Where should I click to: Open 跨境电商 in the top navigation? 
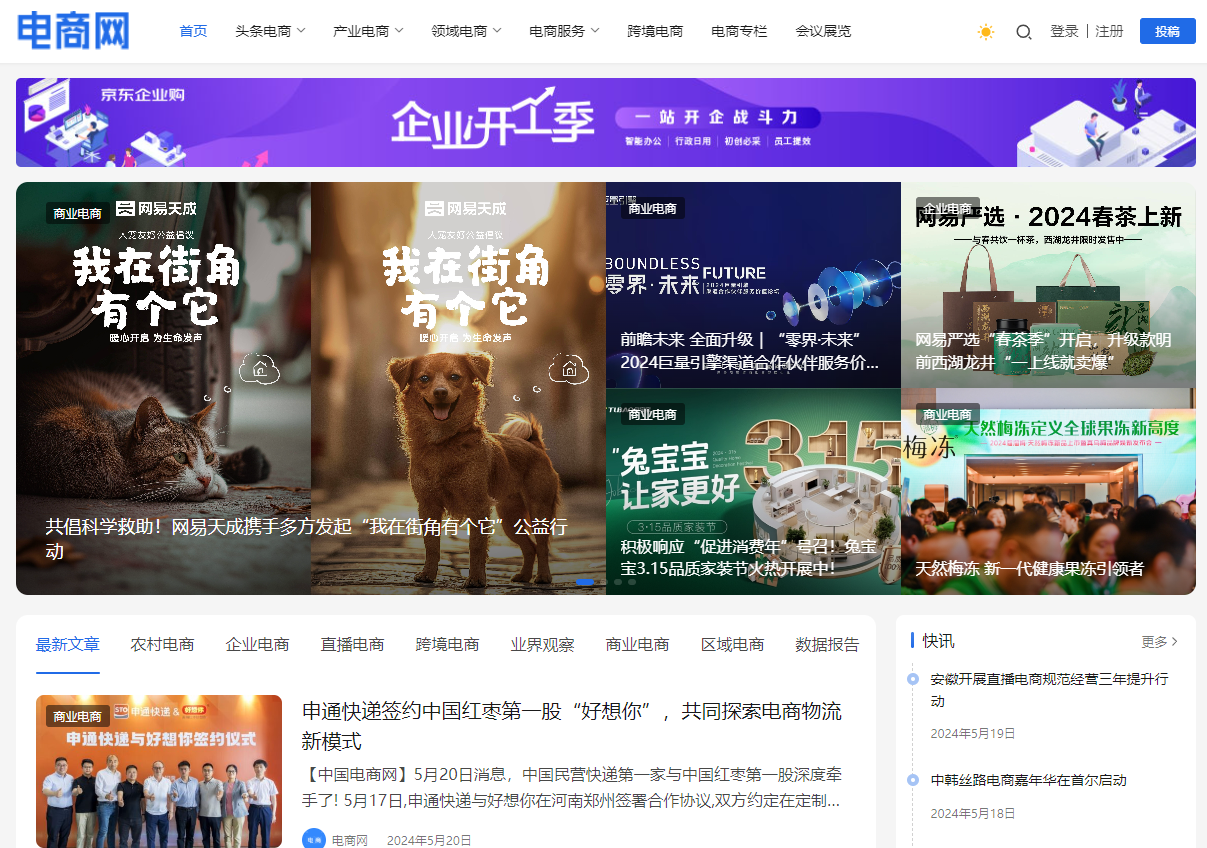coord(655,31)
